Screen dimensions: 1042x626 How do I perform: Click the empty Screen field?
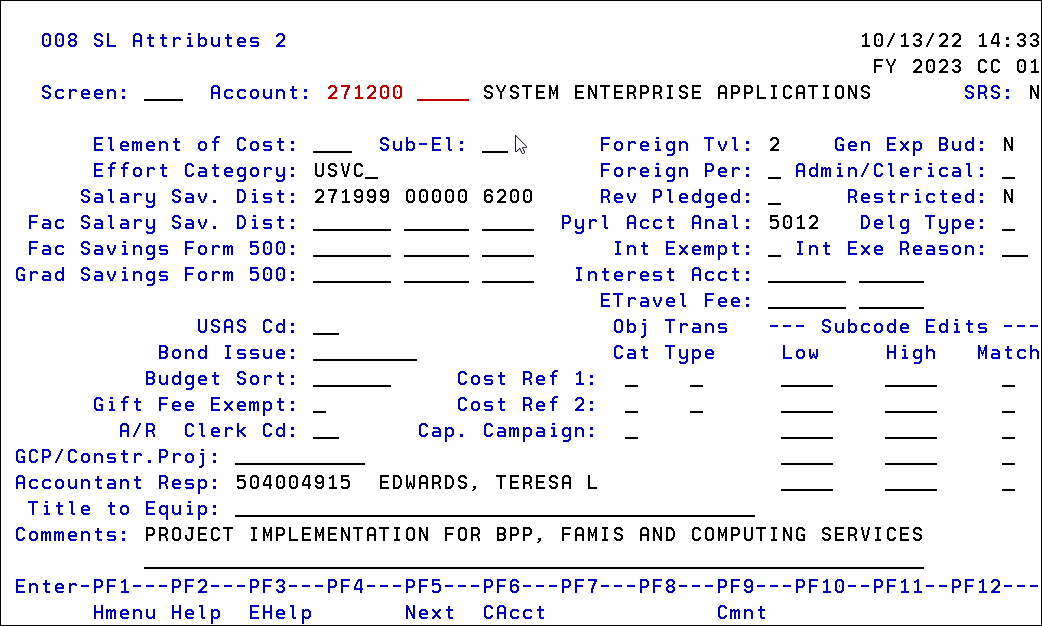point(163,92)
